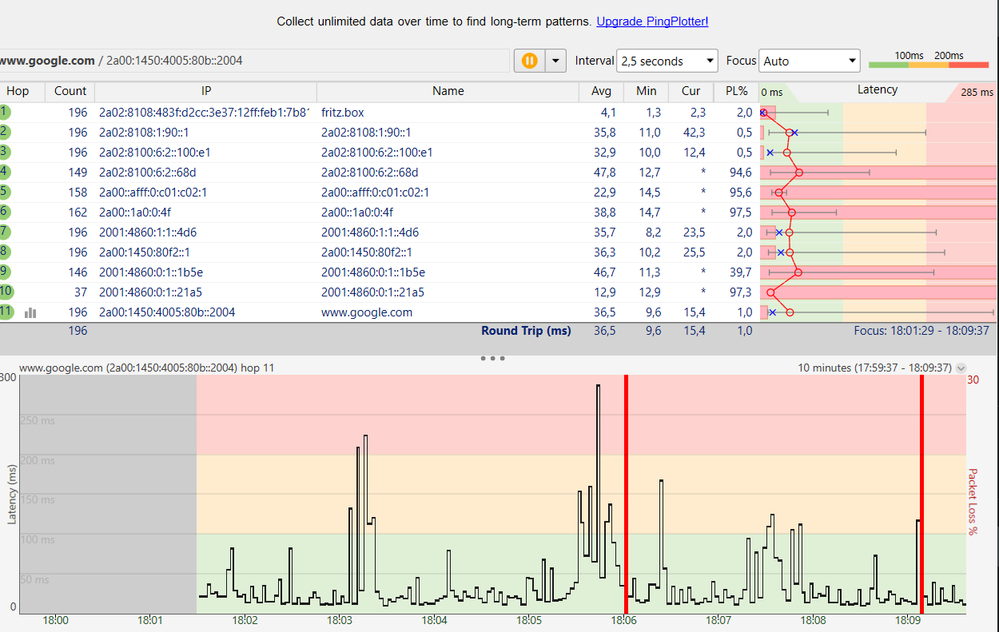Expand the Focus Auto dropdown
The width and height of the screenshot is (999, 632).
point(809,61)
